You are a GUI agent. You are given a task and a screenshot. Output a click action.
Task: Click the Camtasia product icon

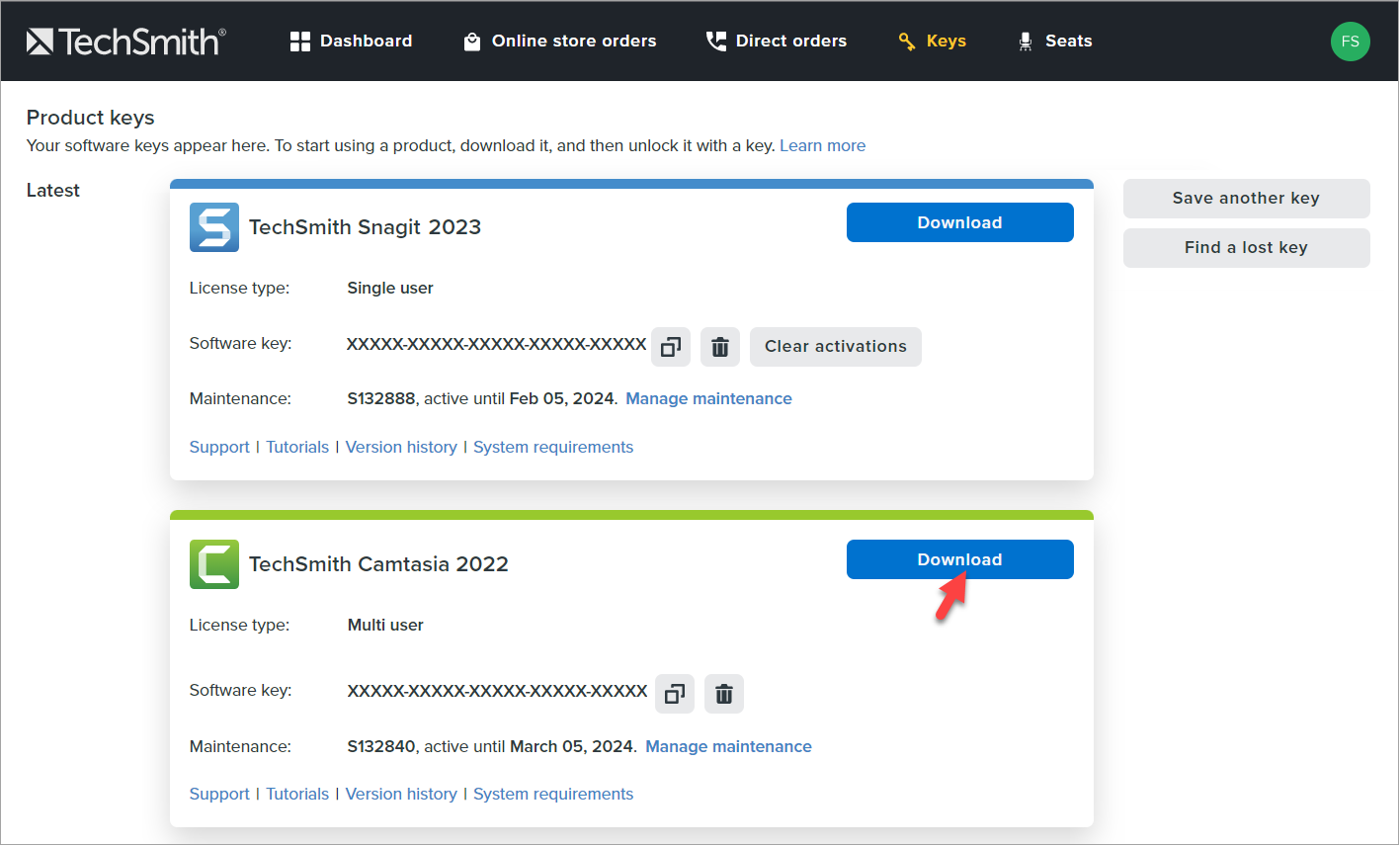tap(214, 564)
